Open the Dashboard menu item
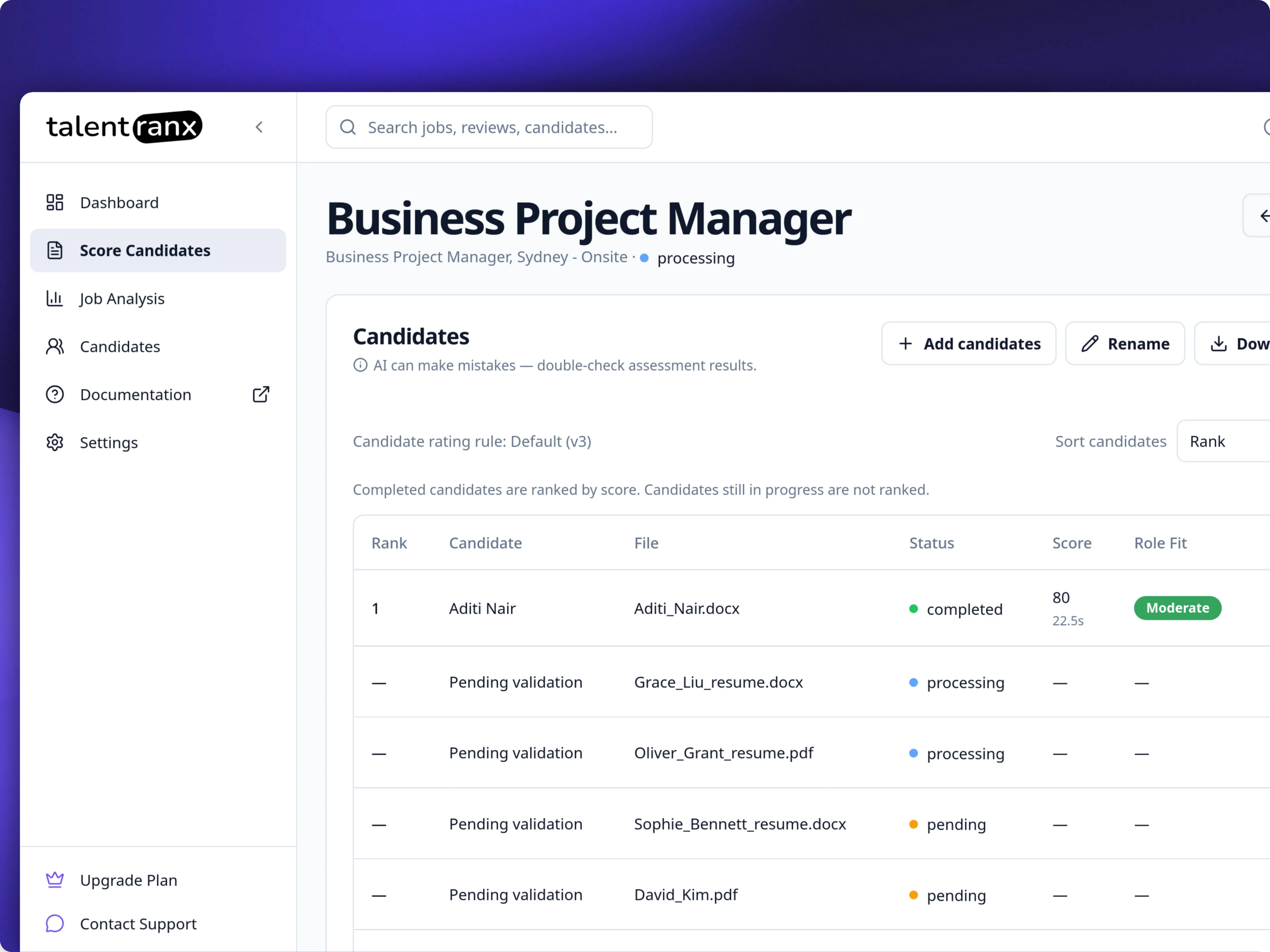Image resolution: width=1270 pixels, height=952 pixels. pos(158,203)
